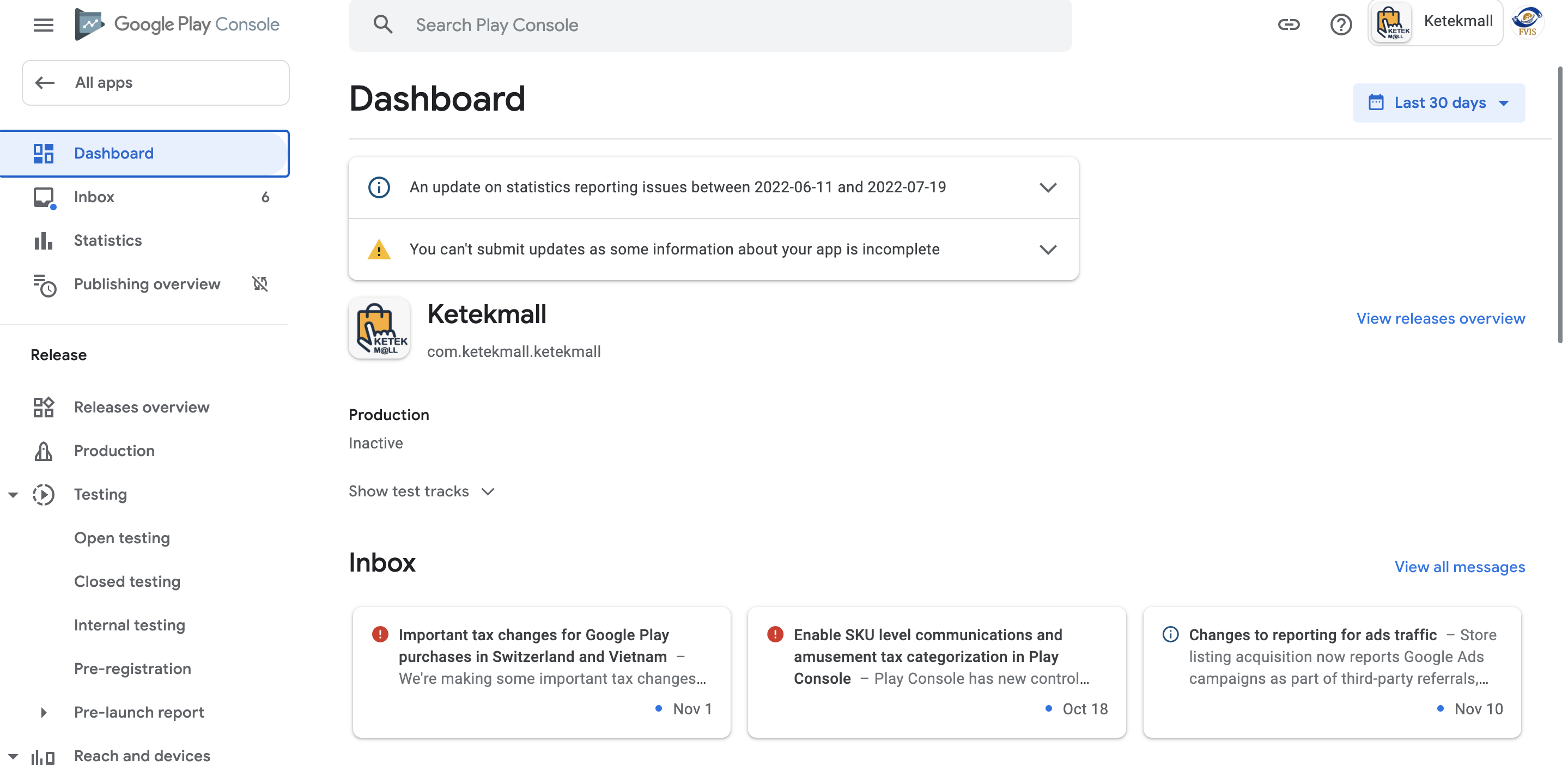Click View releases overview link

point(1440,318)
